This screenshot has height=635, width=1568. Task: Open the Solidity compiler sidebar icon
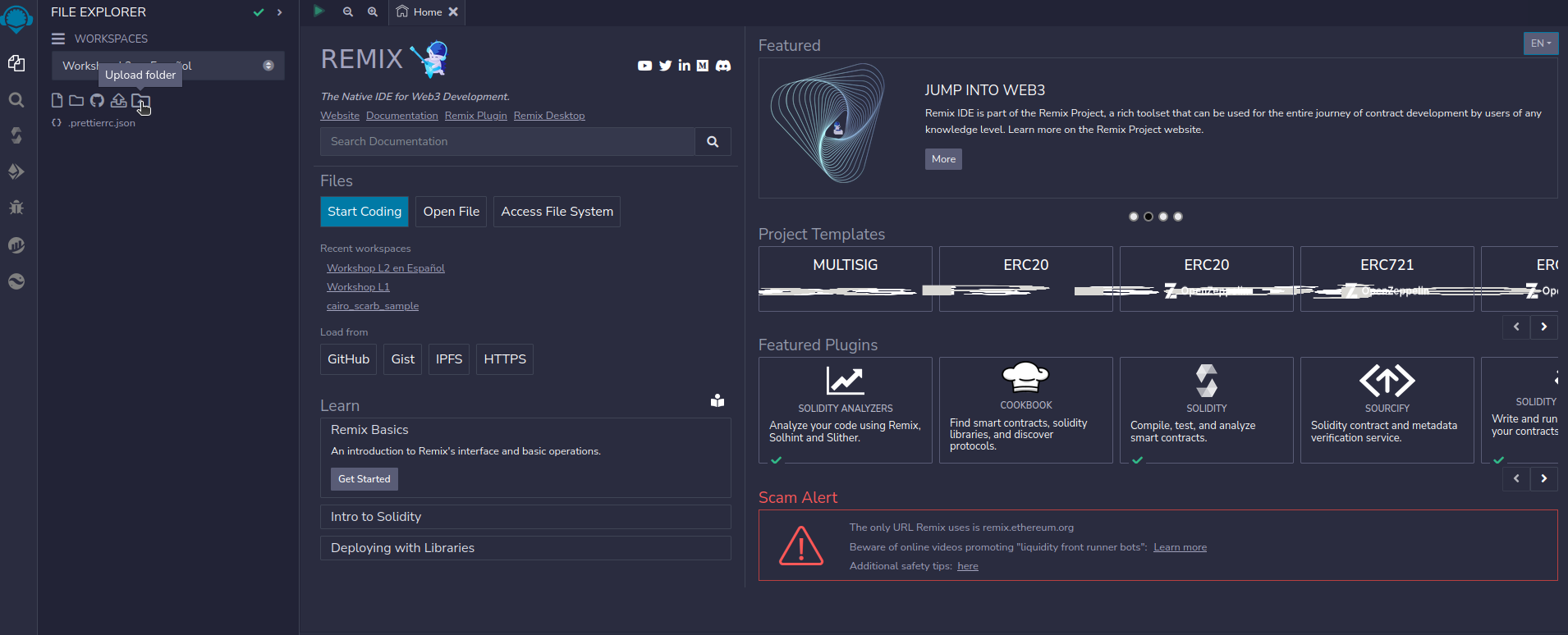click(x=16, y=135)
